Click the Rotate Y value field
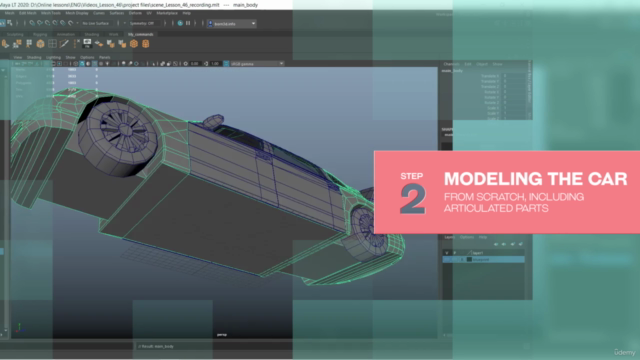Image resolution: width=640 pixels, height=360 pixels. tap(513, 97)
